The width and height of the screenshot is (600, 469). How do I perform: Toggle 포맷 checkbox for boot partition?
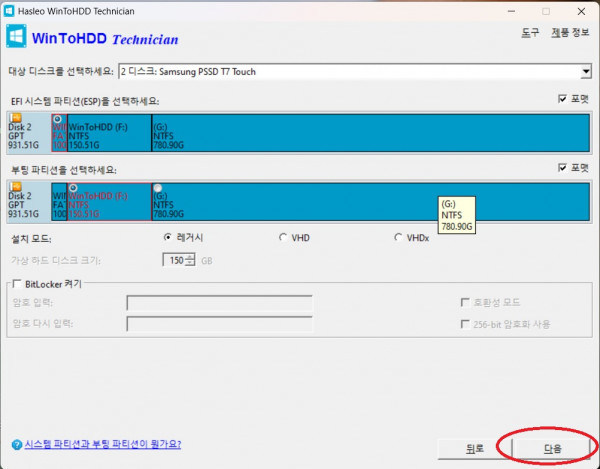562,168
